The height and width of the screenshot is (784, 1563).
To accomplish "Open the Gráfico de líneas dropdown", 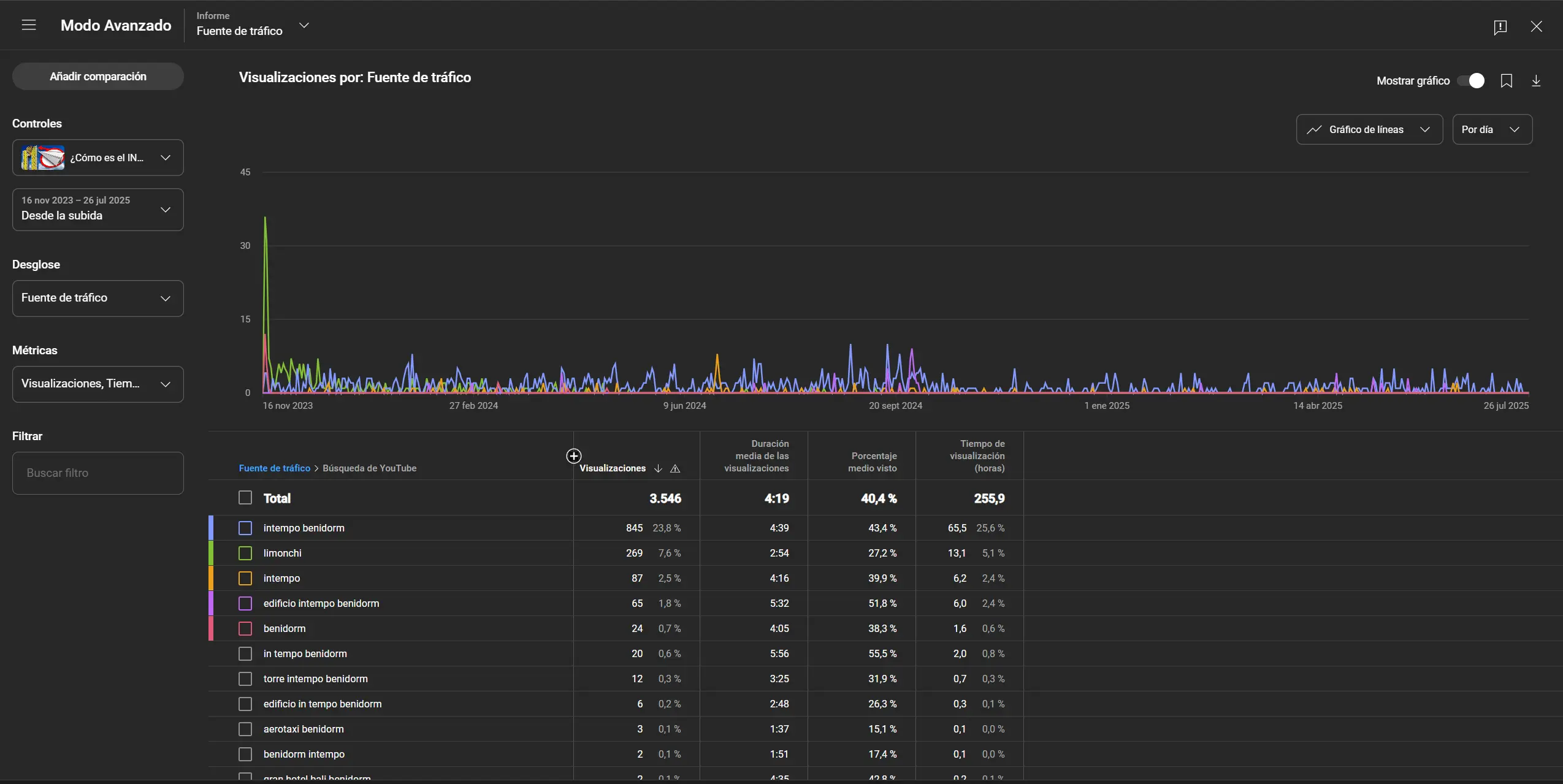I will click(x=1369, y=130).
